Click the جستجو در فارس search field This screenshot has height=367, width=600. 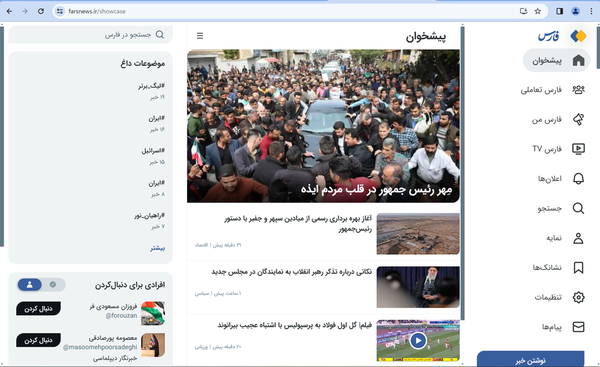(x=90, y=35)
